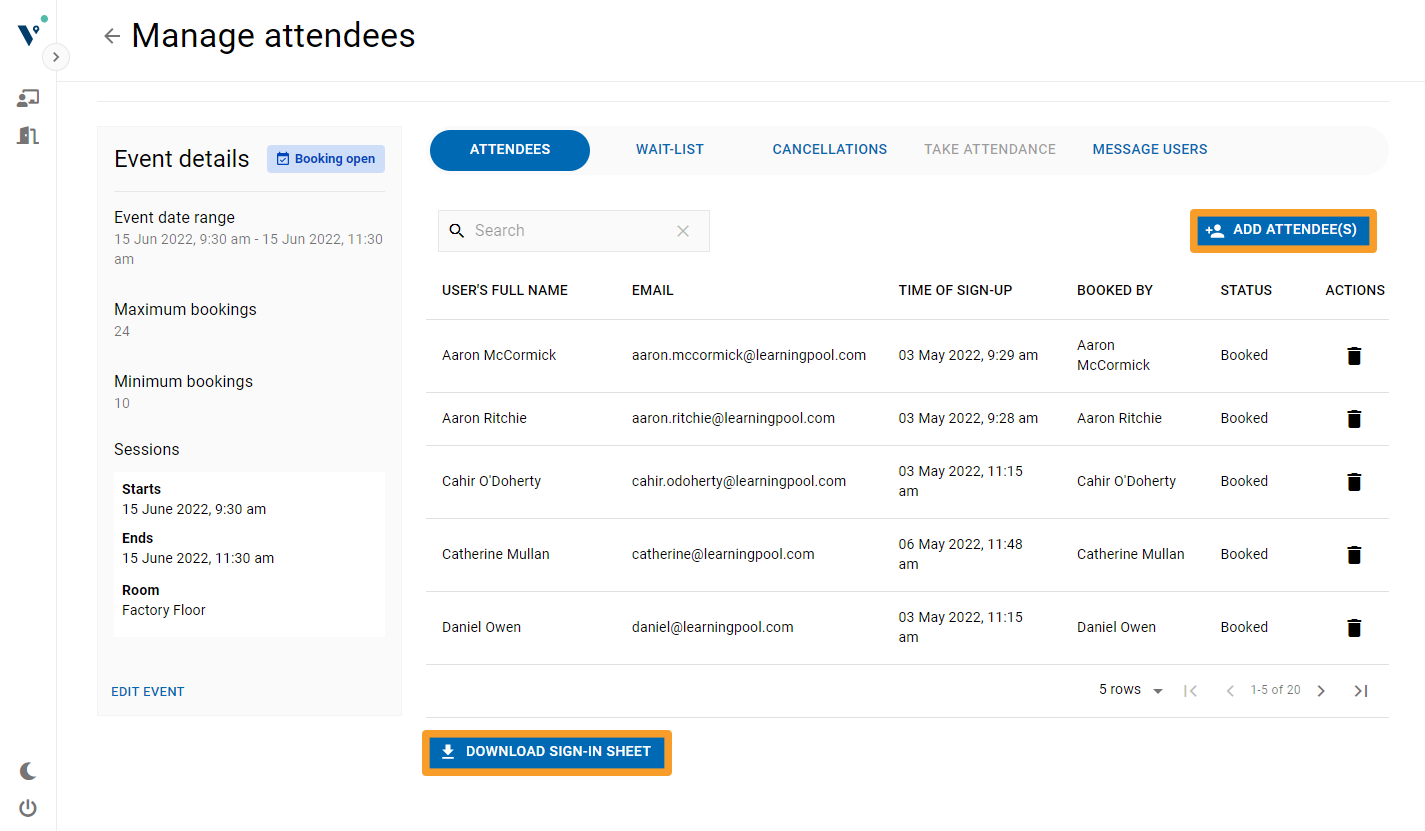Open the Cancellations tab

[x=829, y=148]
